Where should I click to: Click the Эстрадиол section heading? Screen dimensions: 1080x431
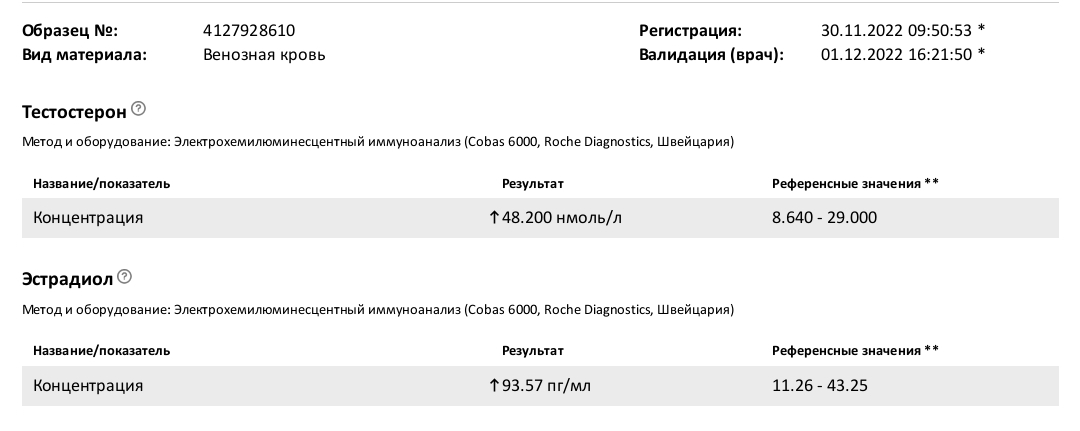[x=68, y=277]
